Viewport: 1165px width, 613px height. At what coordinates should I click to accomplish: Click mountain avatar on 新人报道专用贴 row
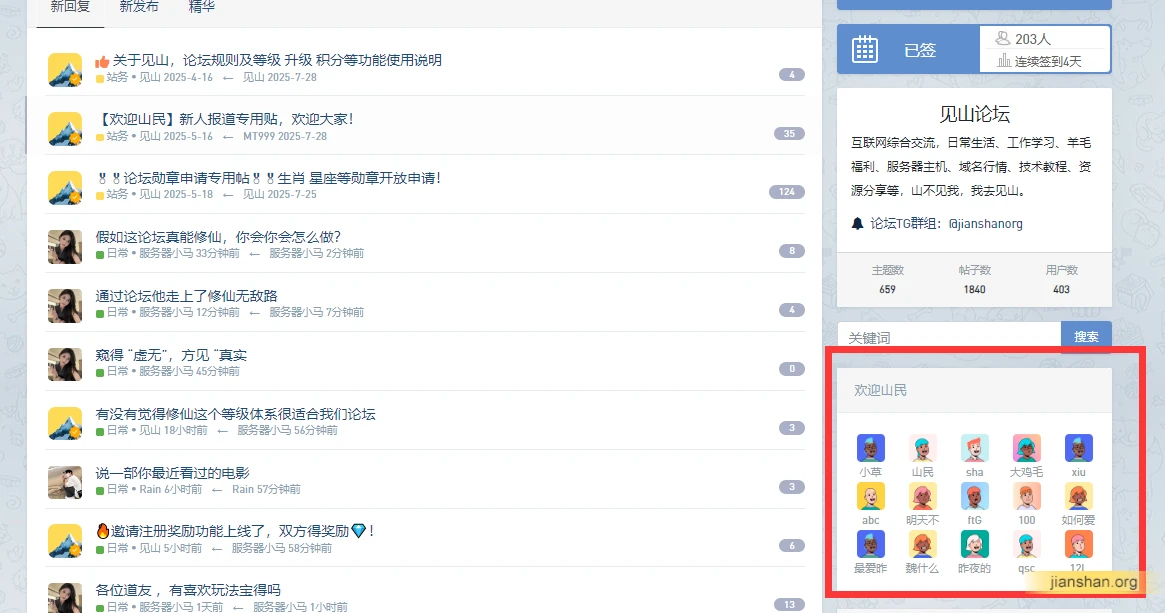pyautogui.click(x=65, y=129)
